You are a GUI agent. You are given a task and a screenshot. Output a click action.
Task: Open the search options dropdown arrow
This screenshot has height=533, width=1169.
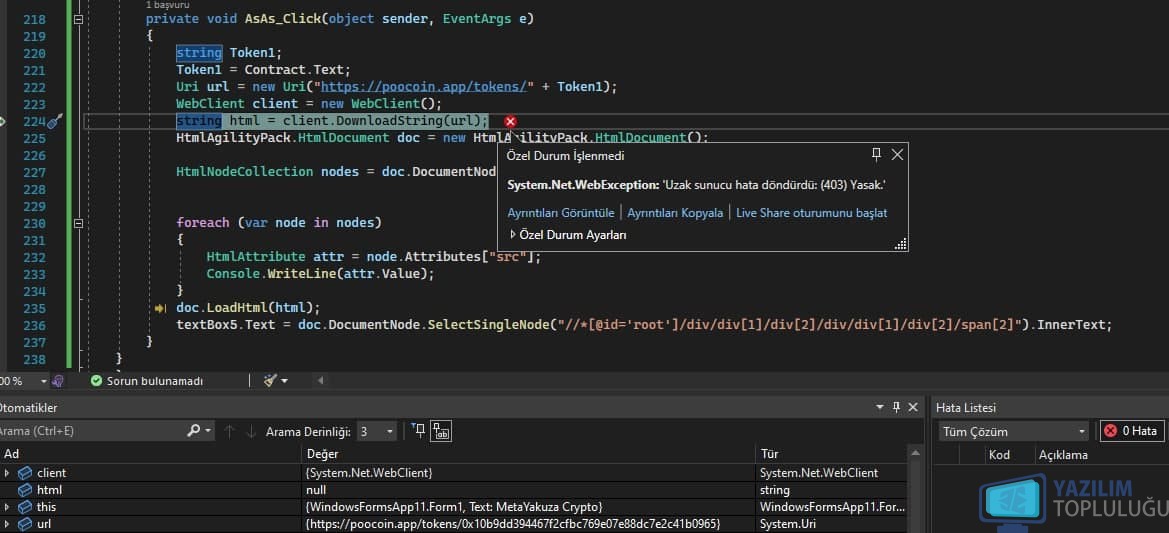[208, 431]
